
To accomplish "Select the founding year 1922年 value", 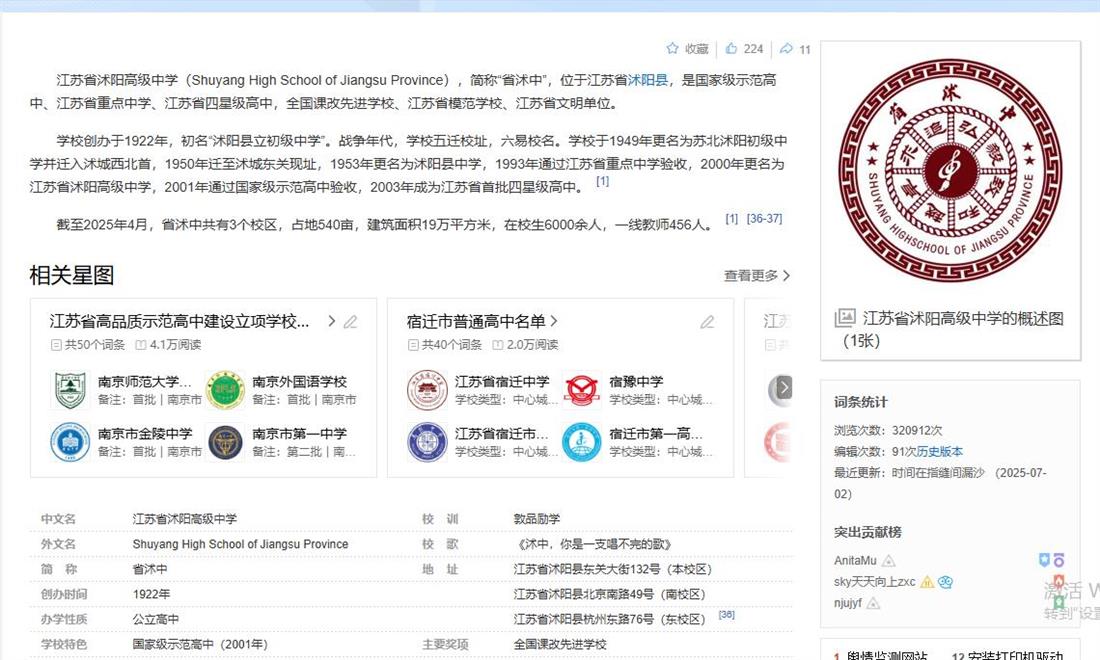I will (x=152, y=594).
